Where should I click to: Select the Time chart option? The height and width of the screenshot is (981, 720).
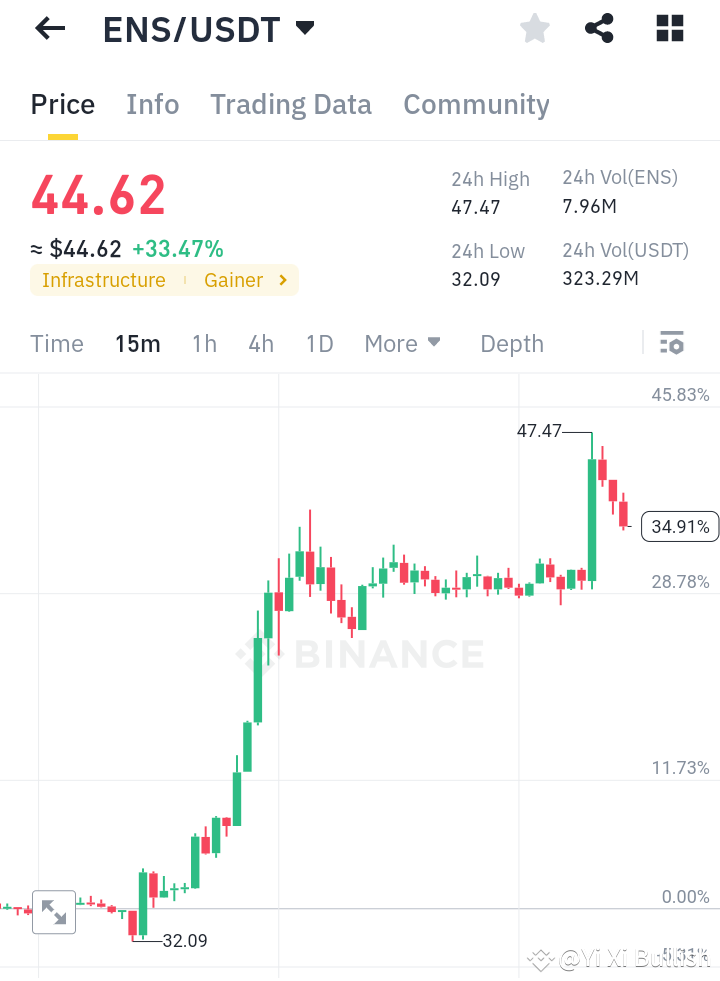coord(56,343)
